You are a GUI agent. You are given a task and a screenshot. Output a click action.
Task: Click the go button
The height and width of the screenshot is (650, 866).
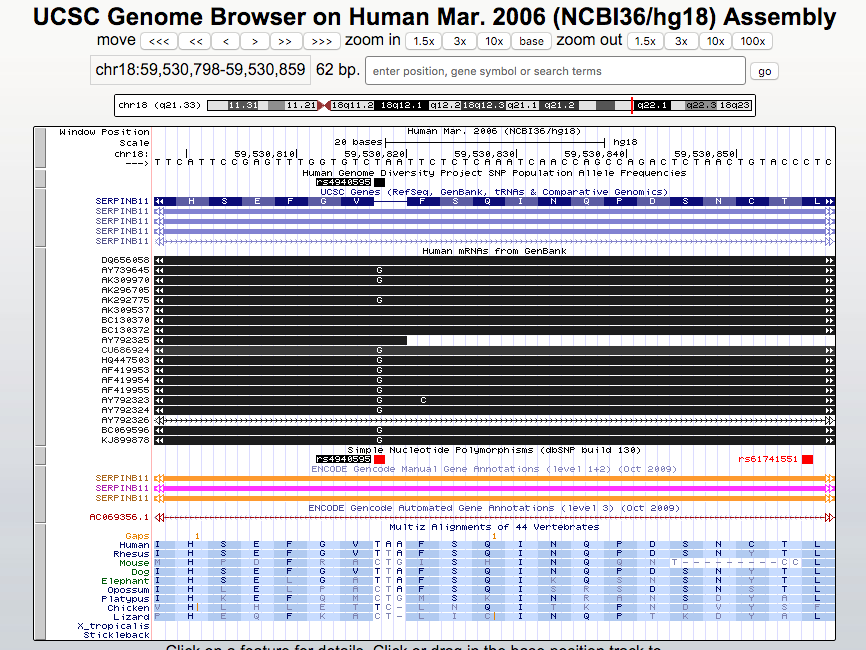[x=765, y=71]
